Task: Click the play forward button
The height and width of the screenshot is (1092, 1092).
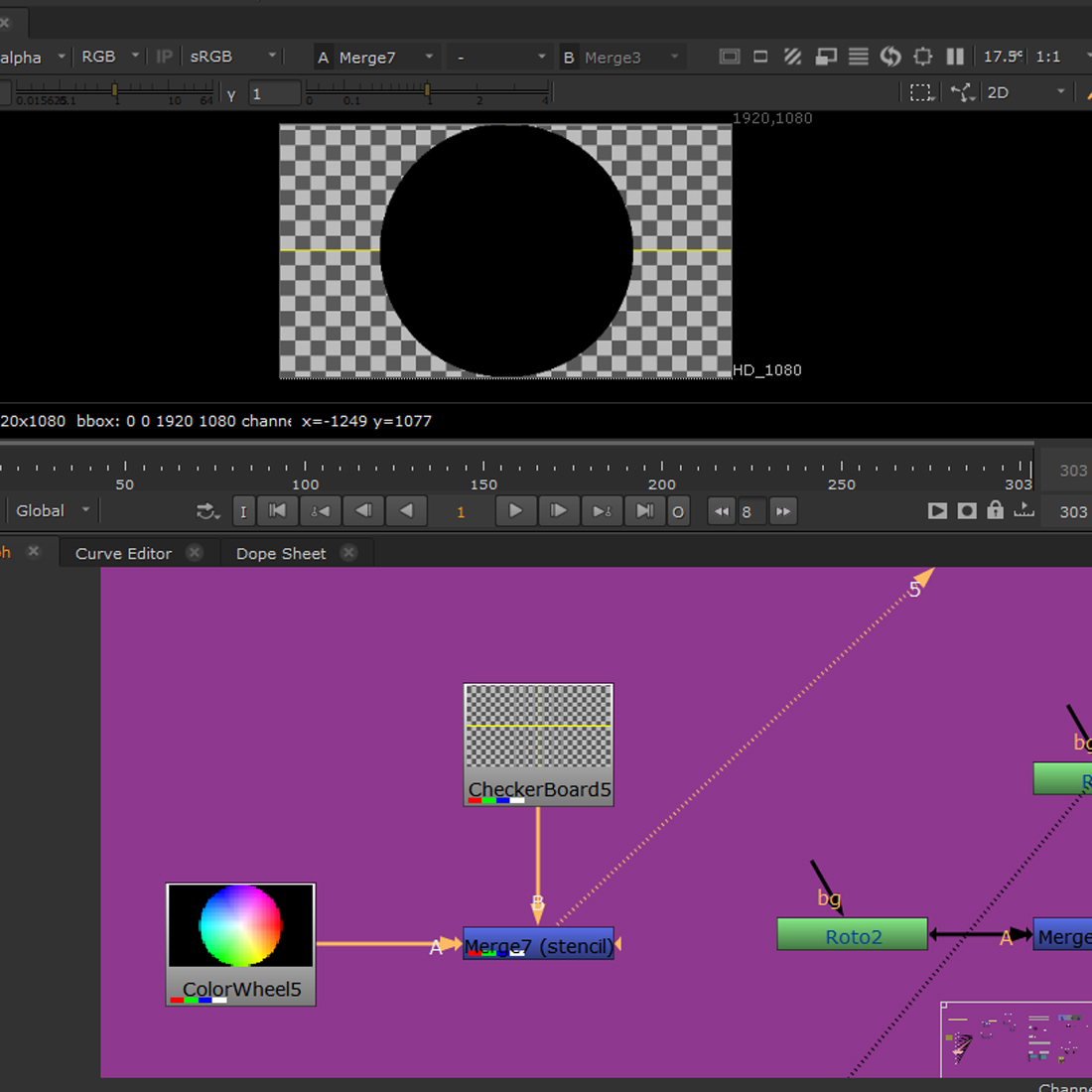Action: pyautogui.click(x=515, y=511)
